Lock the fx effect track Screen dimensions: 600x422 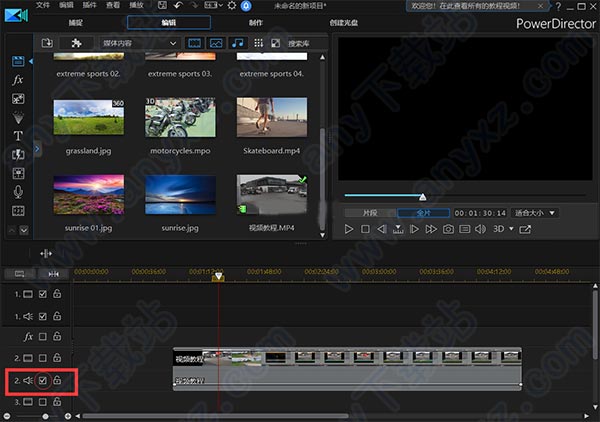[57, 336]
